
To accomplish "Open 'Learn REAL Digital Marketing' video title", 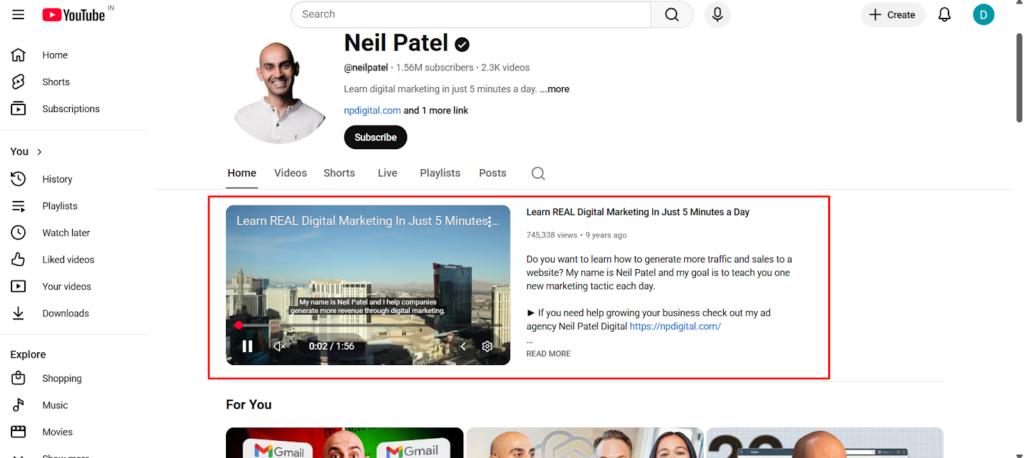I will click(x=638, y=212).
